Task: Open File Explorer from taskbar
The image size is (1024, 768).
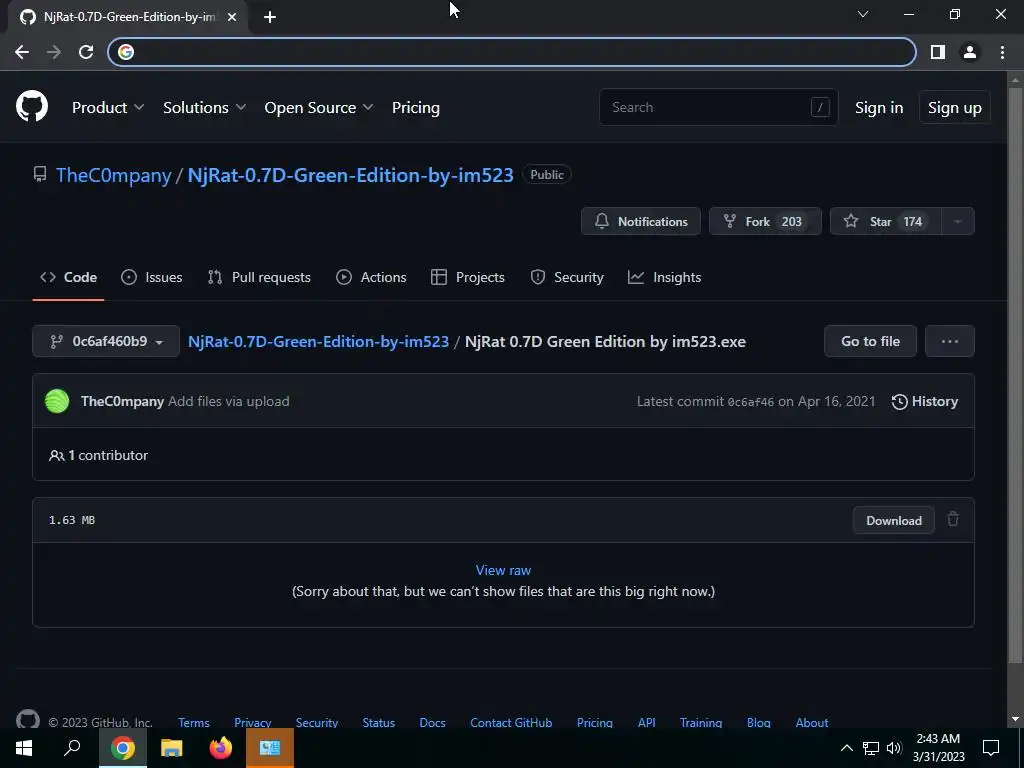Action: point(172,748)
